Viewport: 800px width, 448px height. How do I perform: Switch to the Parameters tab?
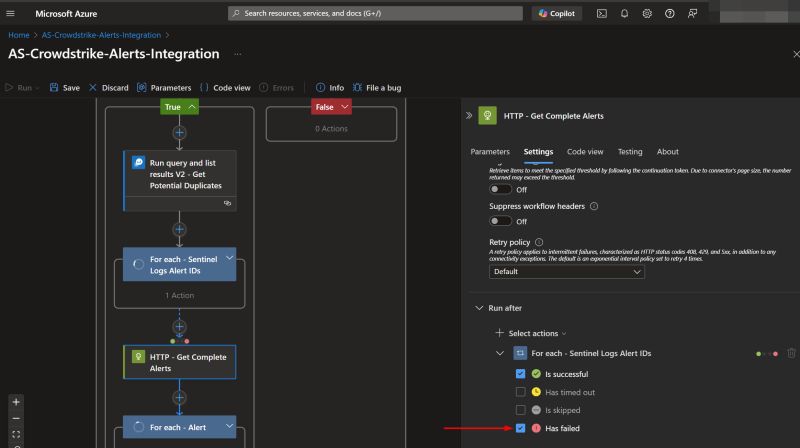490,152
